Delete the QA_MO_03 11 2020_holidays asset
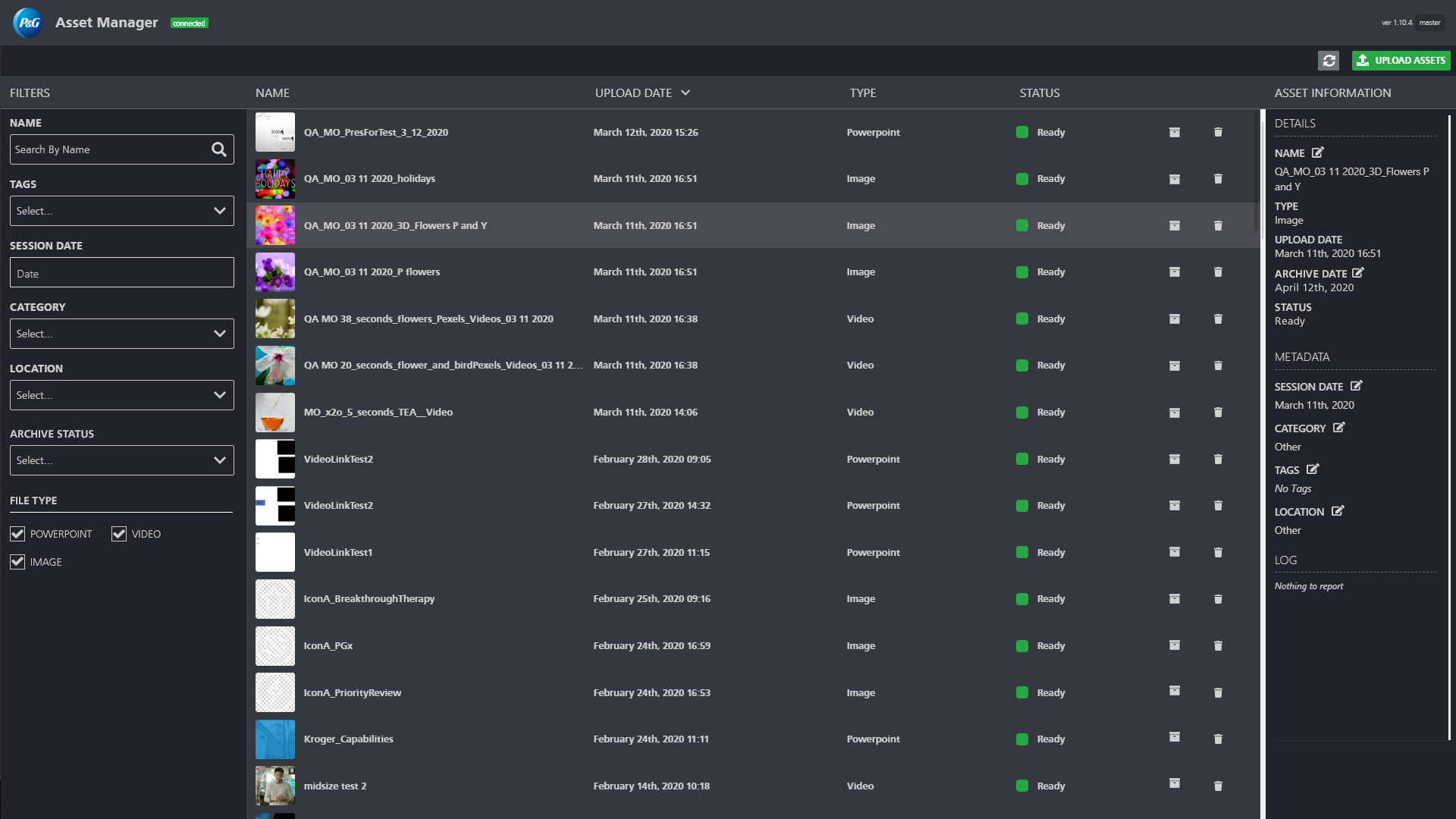 click(1218, 179)
